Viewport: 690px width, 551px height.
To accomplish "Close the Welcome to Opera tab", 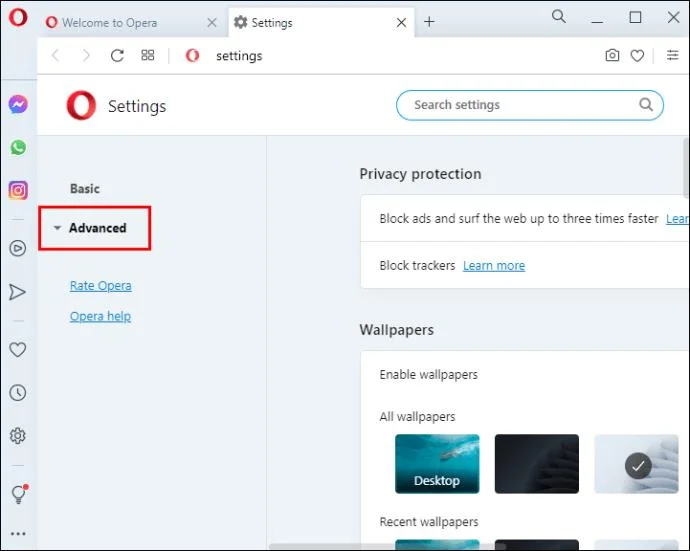I will point(212,22).
